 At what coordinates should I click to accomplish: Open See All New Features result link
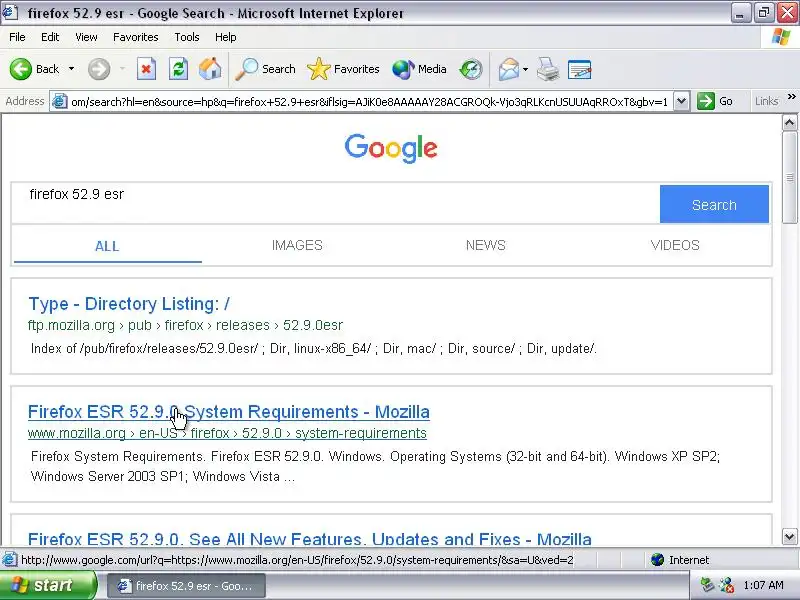(310, 538)
